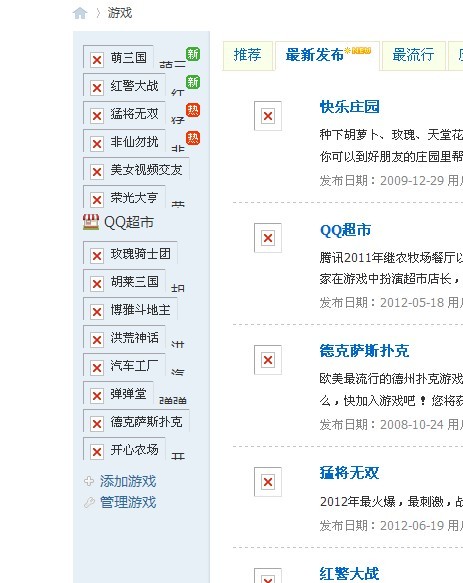Open 玫瑰骑士团 in the sidebar

pos(141,254)
